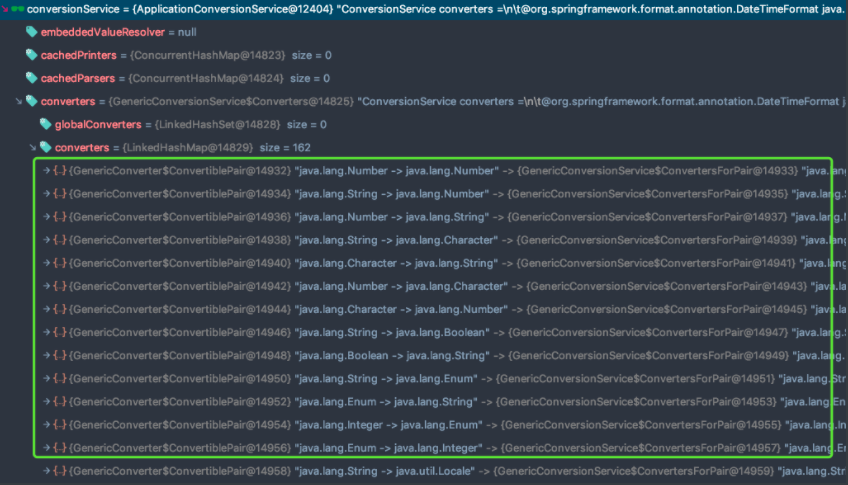Click "java.lang.String -> java.util.Locale" text
This screenshot has height=485, width=848.
point(385,471)
